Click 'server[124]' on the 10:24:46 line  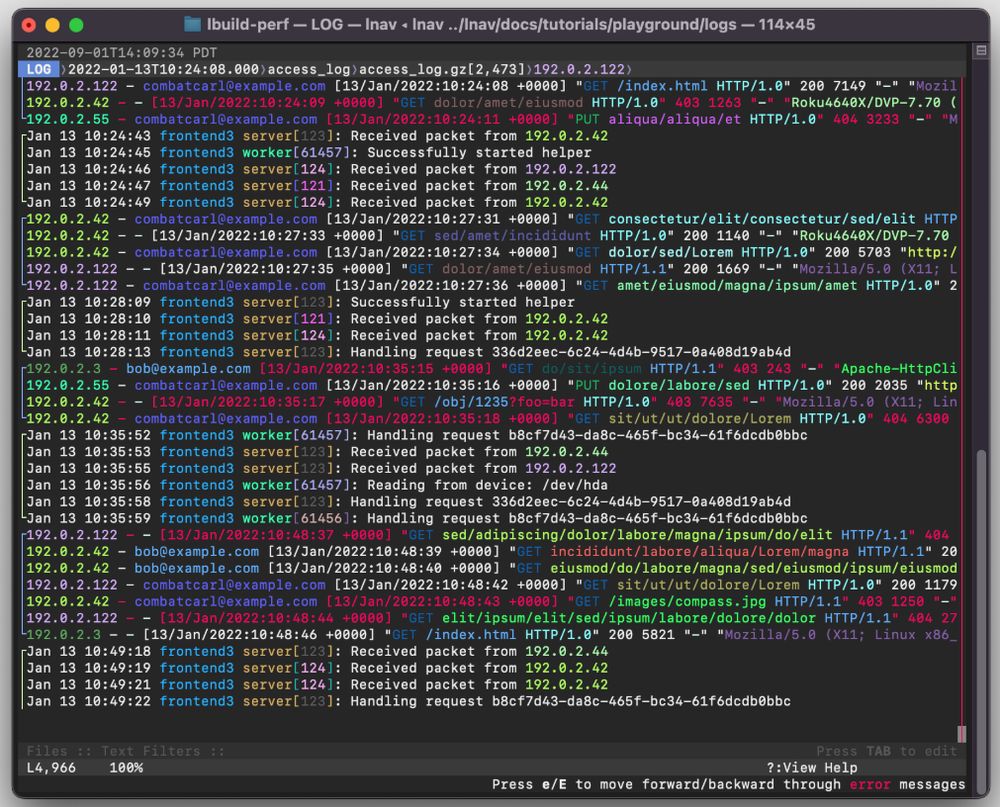[x=288, y=169]
